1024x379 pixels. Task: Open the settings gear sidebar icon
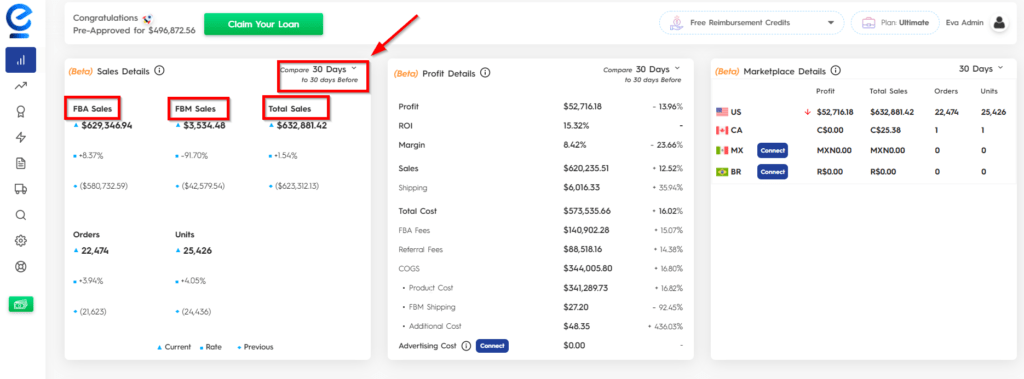pyautogui.click(x=20, y=240)
